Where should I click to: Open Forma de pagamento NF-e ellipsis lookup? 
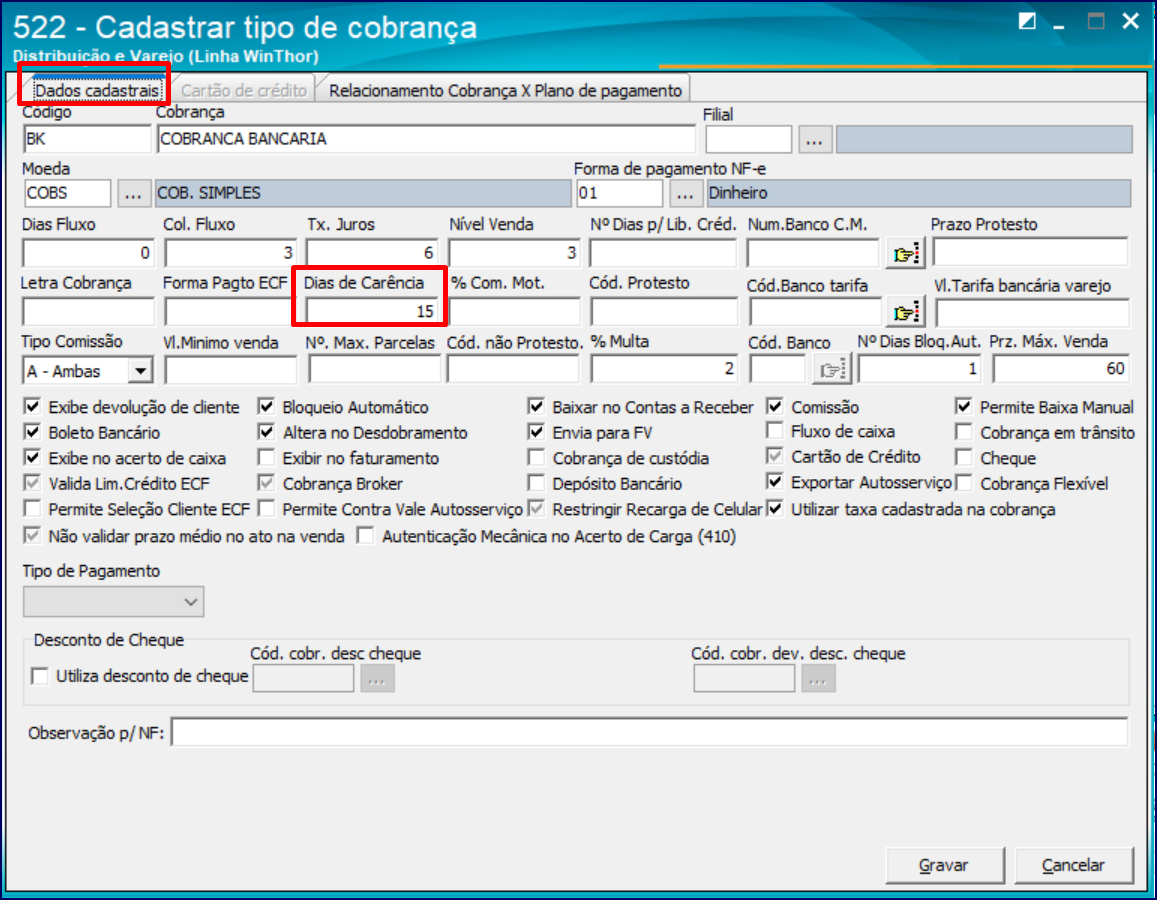[x=685, y=194]
